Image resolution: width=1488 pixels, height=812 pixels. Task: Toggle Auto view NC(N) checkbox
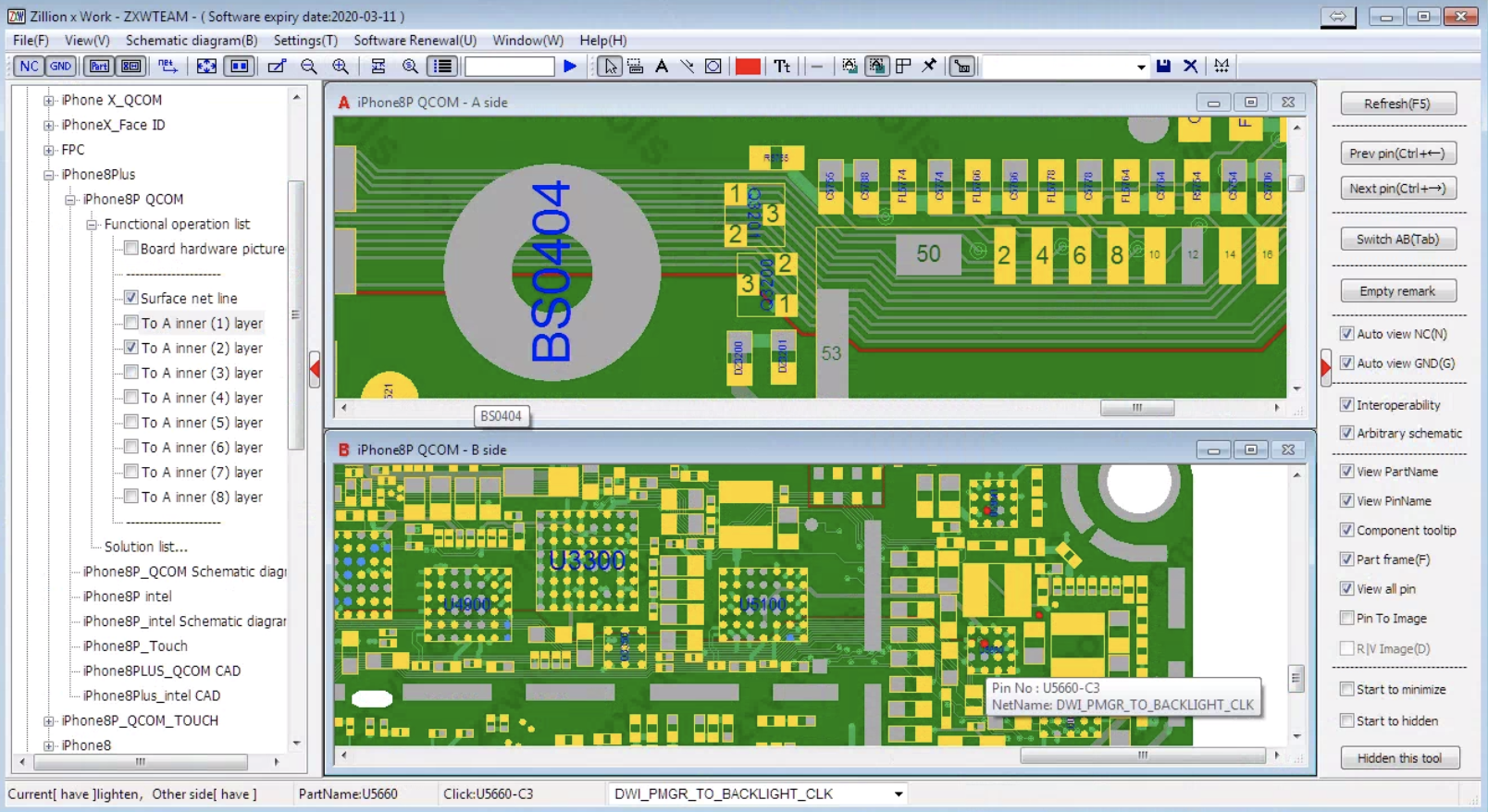(x=1347, y=334)
